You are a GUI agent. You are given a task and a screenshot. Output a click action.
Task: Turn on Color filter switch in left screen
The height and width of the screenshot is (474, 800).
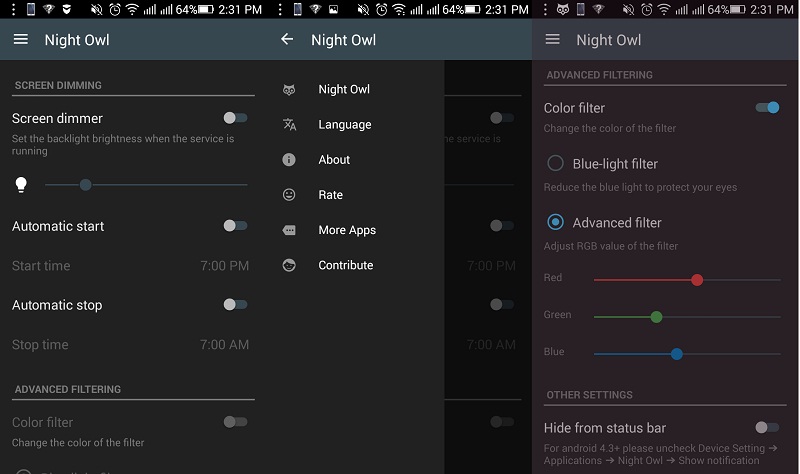(235, 422)
